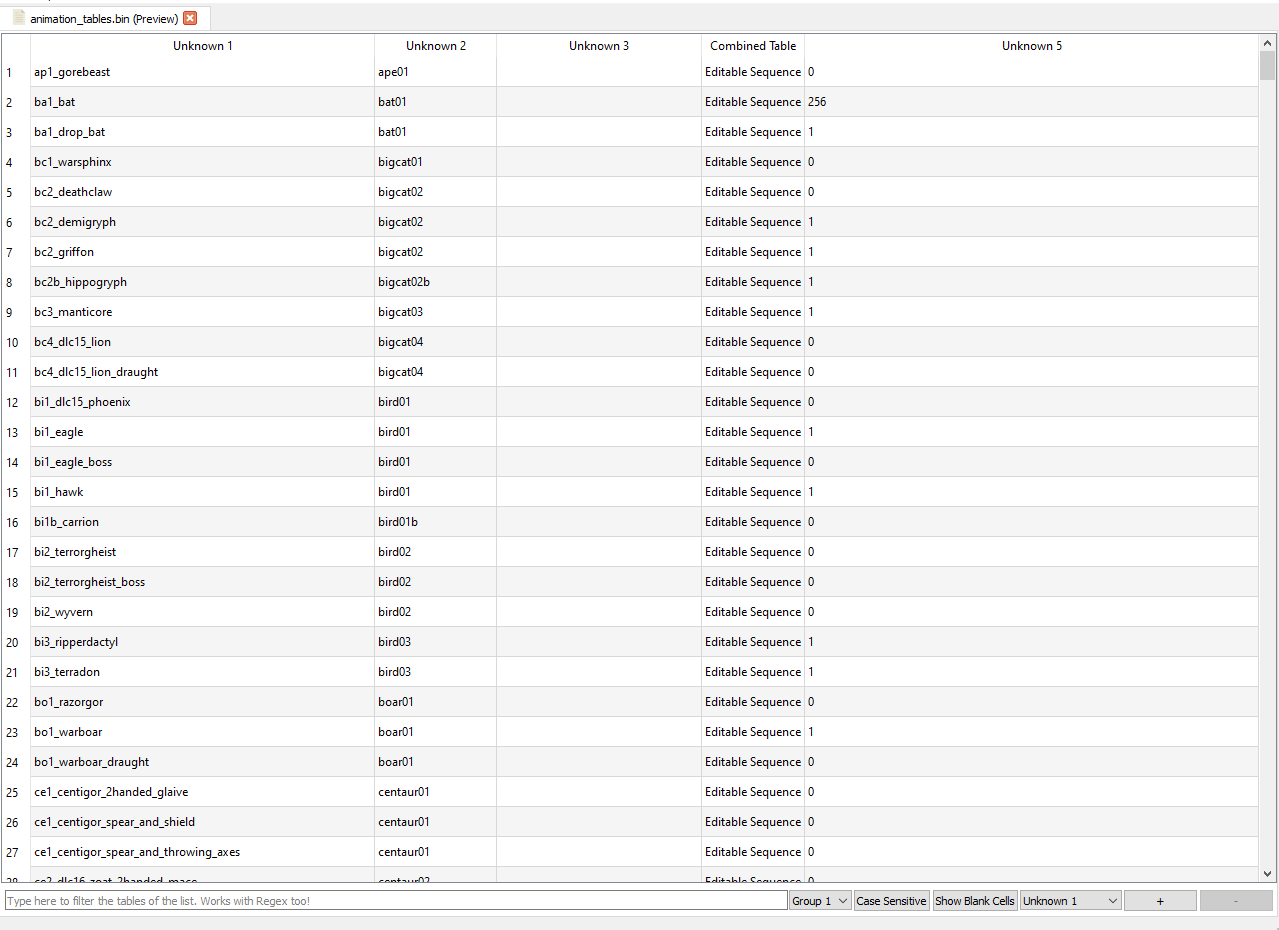Select cell bc1_warsphinx
Viewport: 1279px width, 930px height.
point(203,162)
